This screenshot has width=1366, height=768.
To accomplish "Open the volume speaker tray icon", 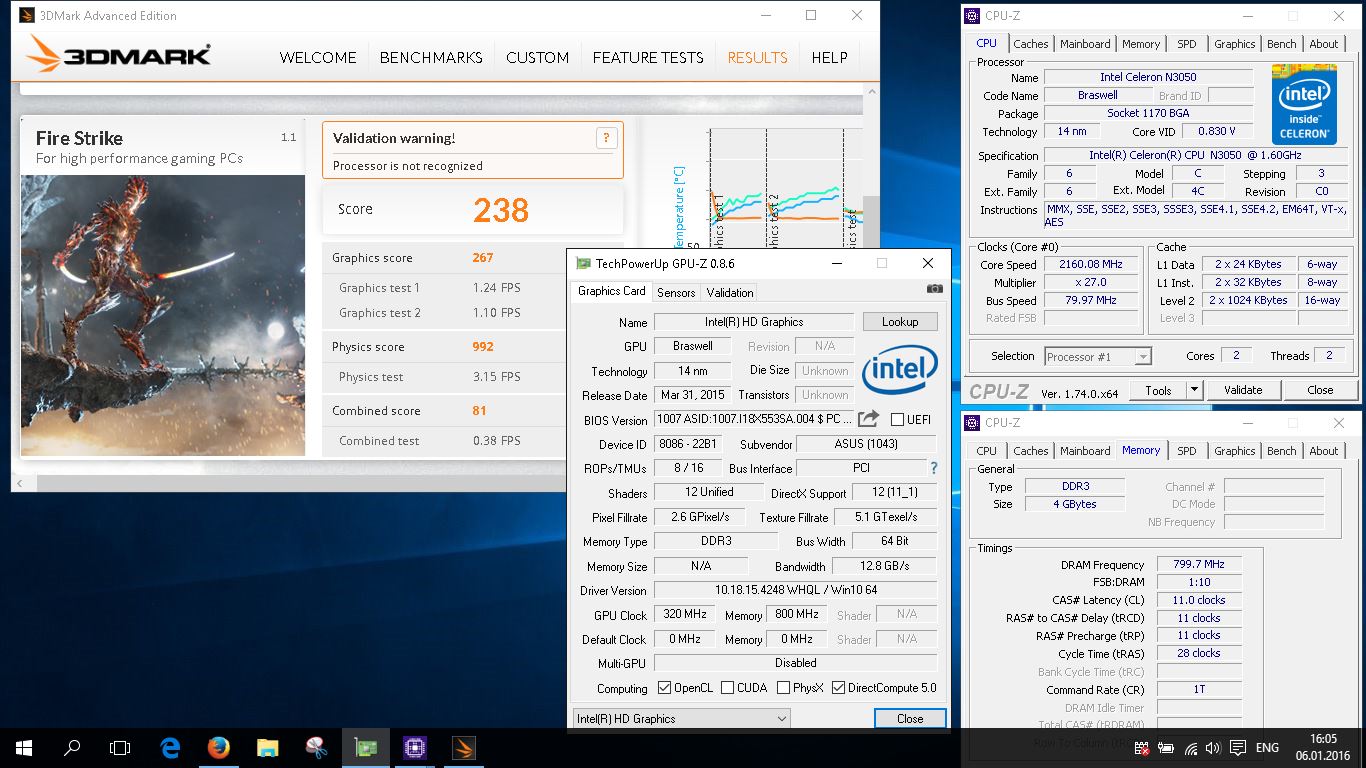I will pos(1212,748).
